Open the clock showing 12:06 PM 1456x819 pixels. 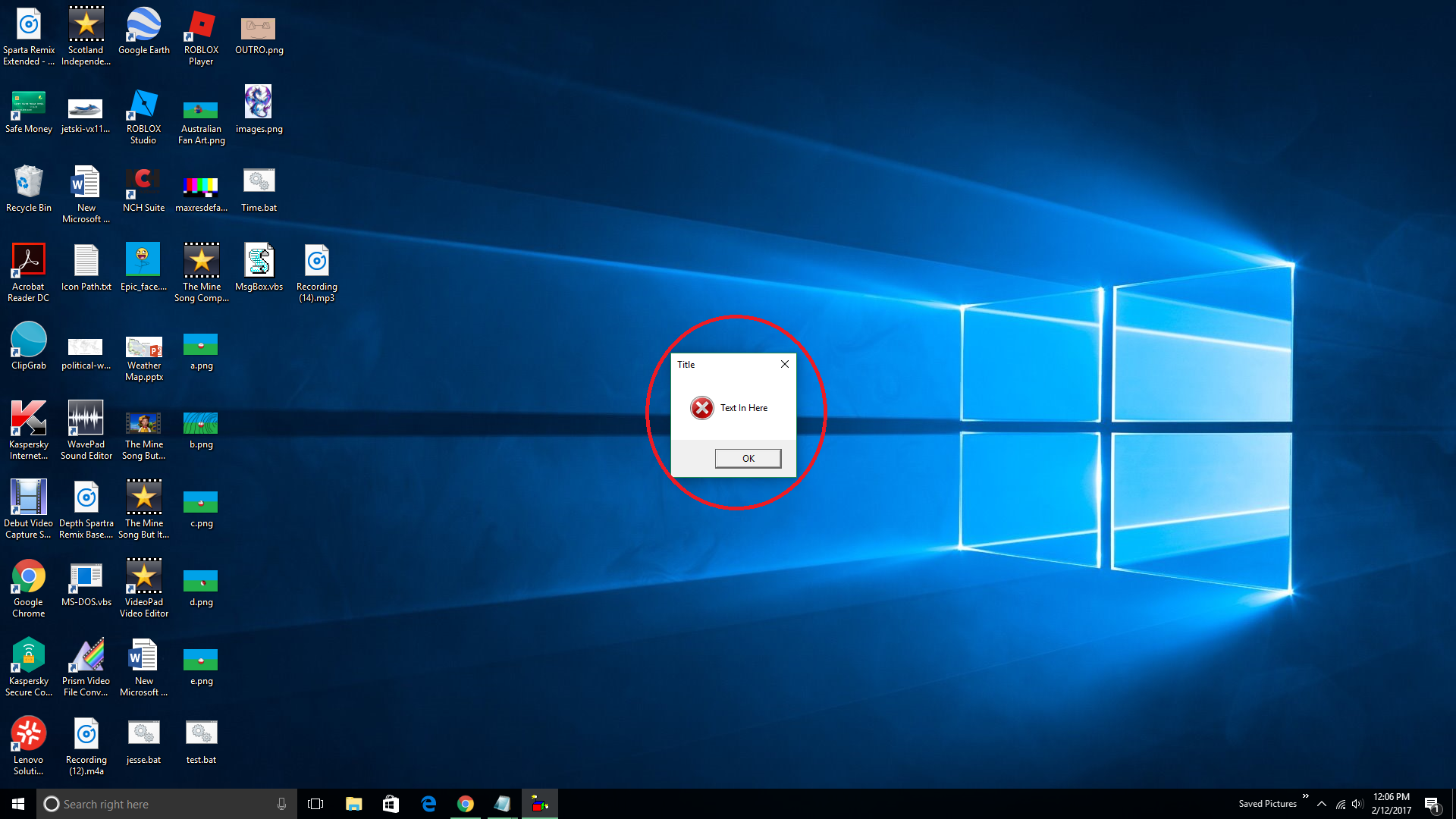(1392, 804)
